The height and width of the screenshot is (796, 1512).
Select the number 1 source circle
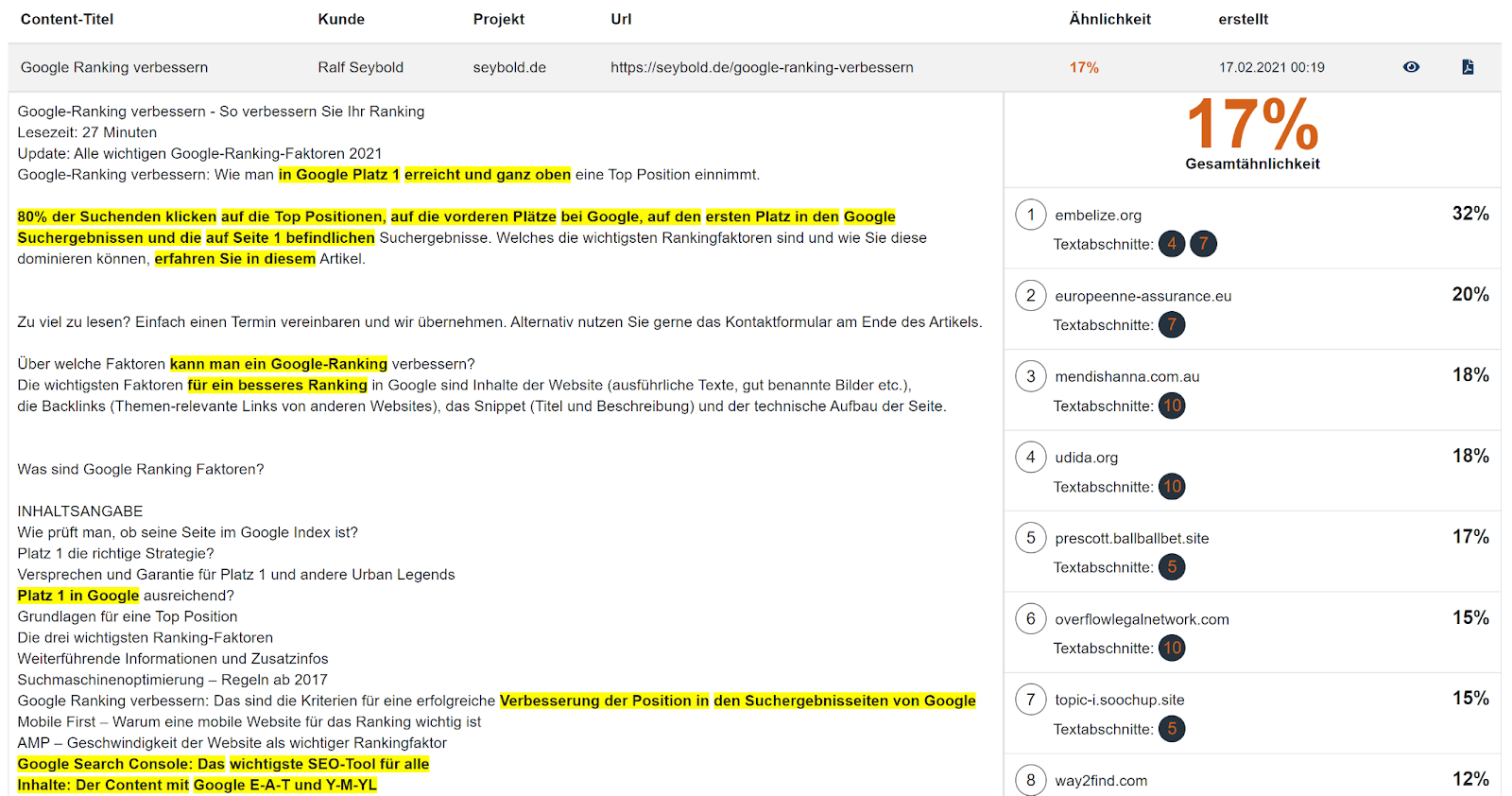click(1031, 215)
